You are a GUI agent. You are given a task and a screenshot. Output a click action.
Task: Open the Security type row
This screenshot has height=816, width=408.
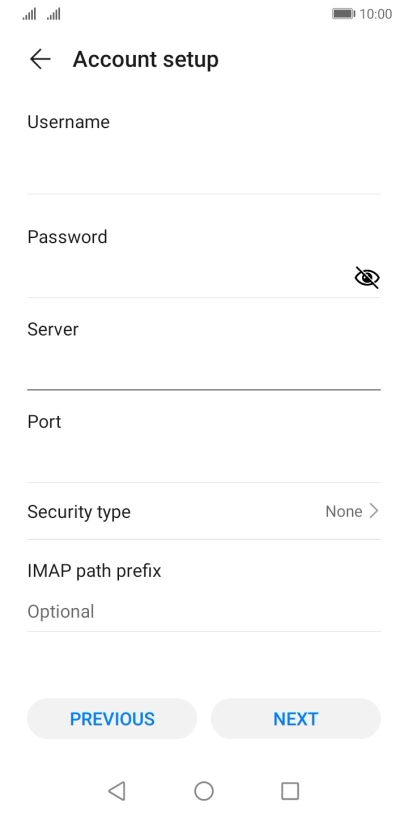point(204,512)
